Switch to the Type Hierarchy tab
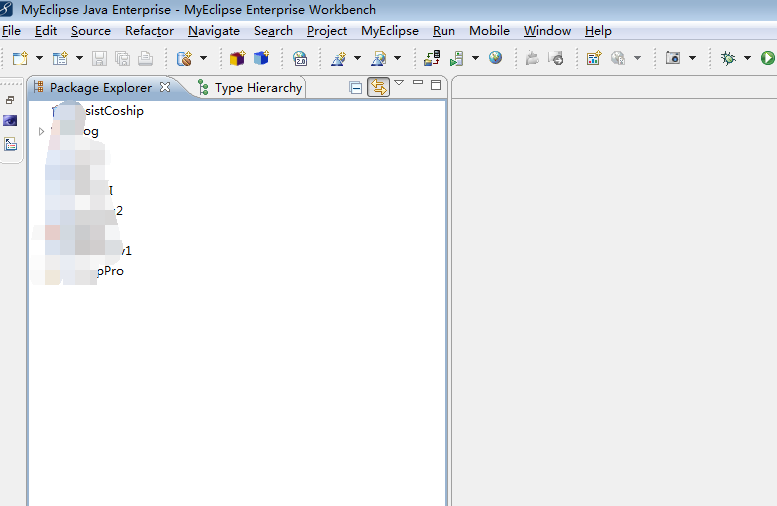Image resolution: width=777 pixels, height=506 pixels. click(250, 88)
